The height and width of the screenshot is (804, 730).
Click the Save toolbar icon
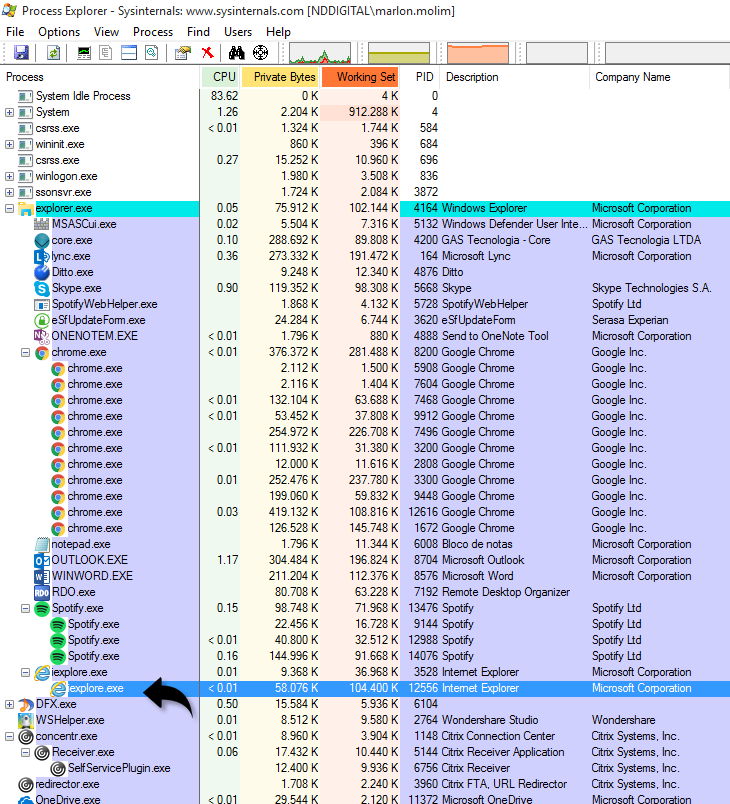22,52
